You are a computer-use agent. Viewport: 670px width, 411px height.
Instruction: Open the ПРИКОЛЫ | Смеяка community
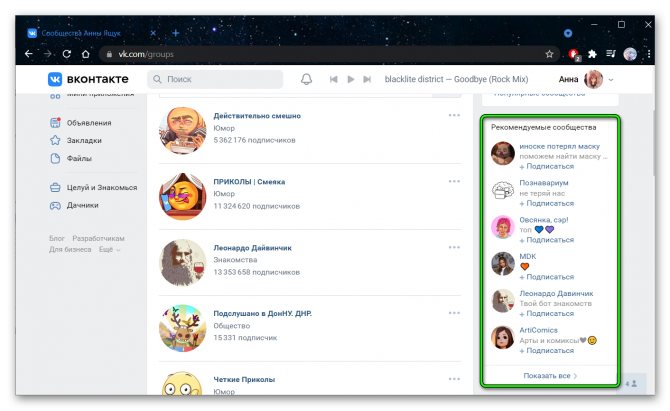(249, 182)
